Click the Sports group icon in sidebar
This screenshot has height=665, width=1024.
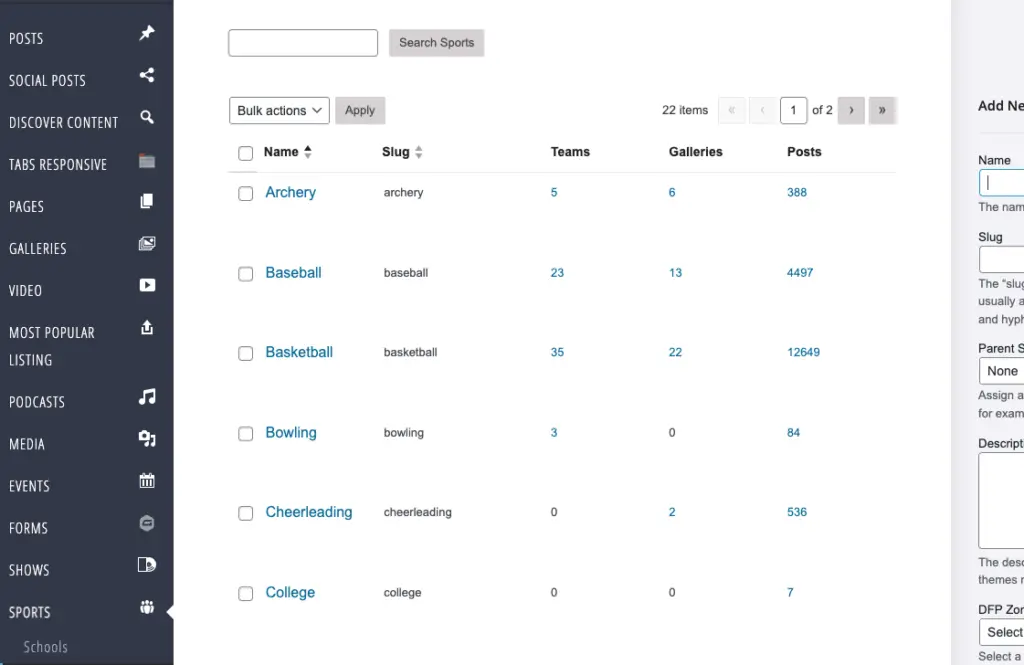pos(147,607)
